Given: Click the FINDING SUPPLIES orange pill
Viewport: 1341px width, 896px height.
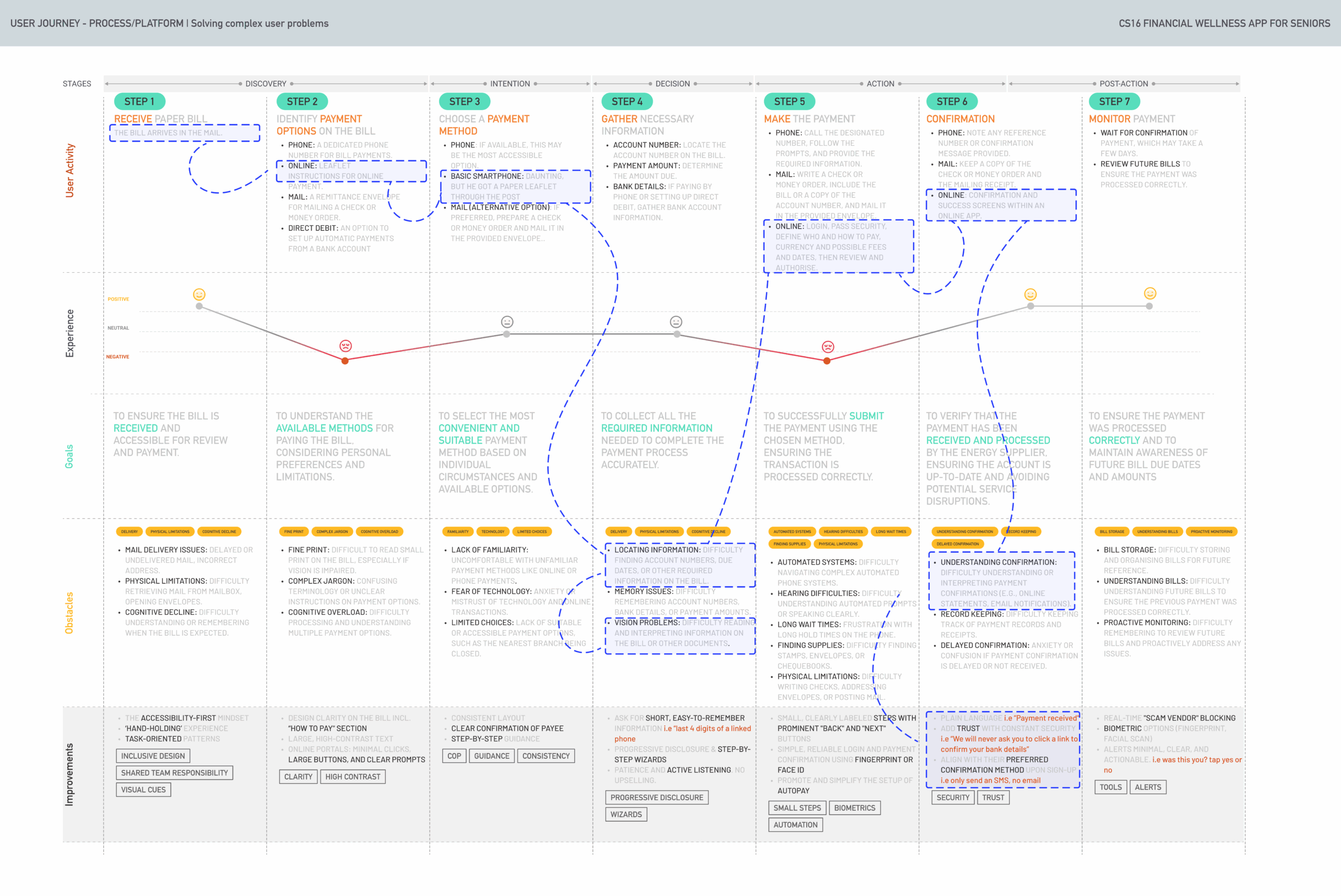Looking at the screenshot, I should pos(789,544).
